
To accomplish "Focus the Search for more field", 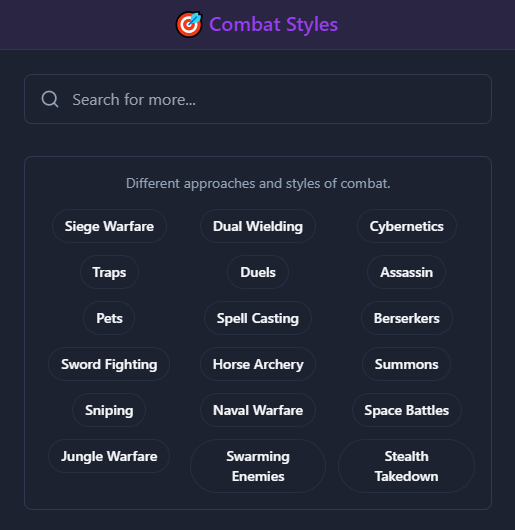I will tap(258, 99).
